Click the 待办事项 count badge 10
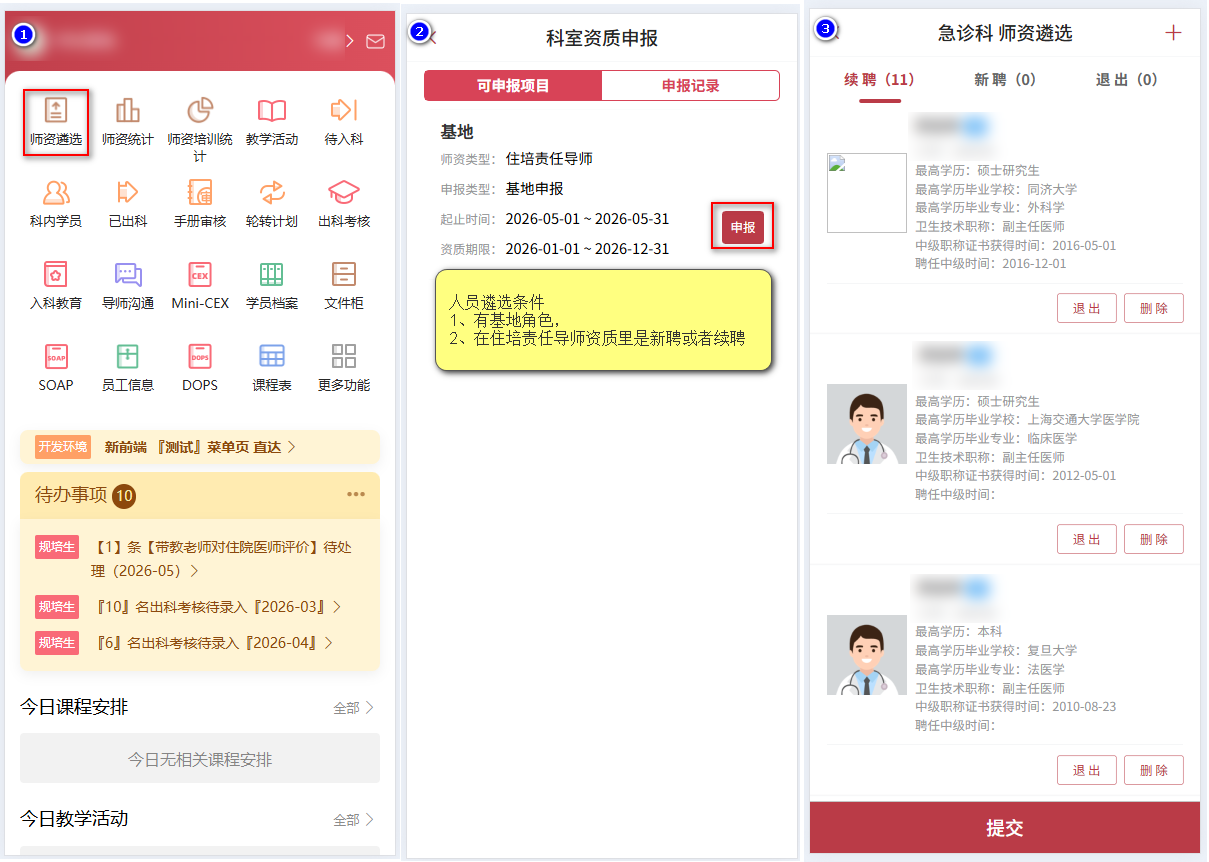 pyautogui.click(x=125, y=495)
